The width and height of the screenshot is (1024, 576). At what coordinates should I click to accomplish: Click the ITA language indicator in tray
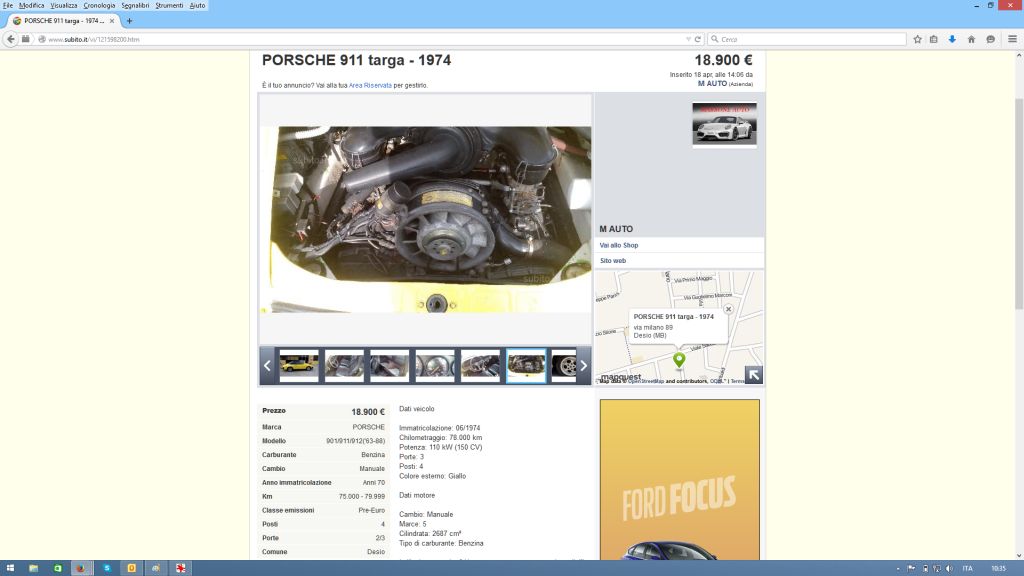(x=968, y=568)
